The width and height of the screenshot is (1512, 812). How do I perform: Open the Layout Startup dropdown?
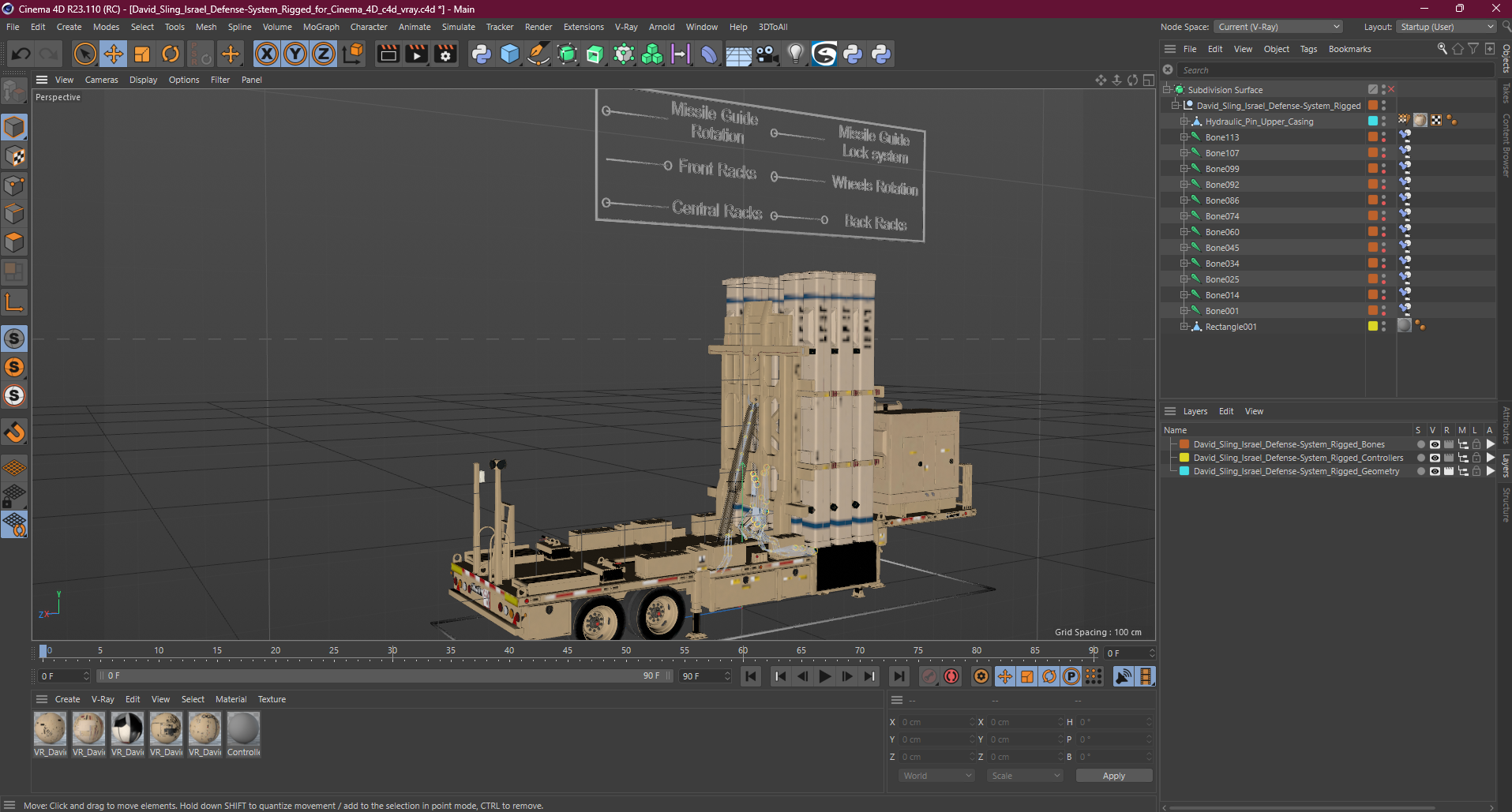coord(1446,27)
